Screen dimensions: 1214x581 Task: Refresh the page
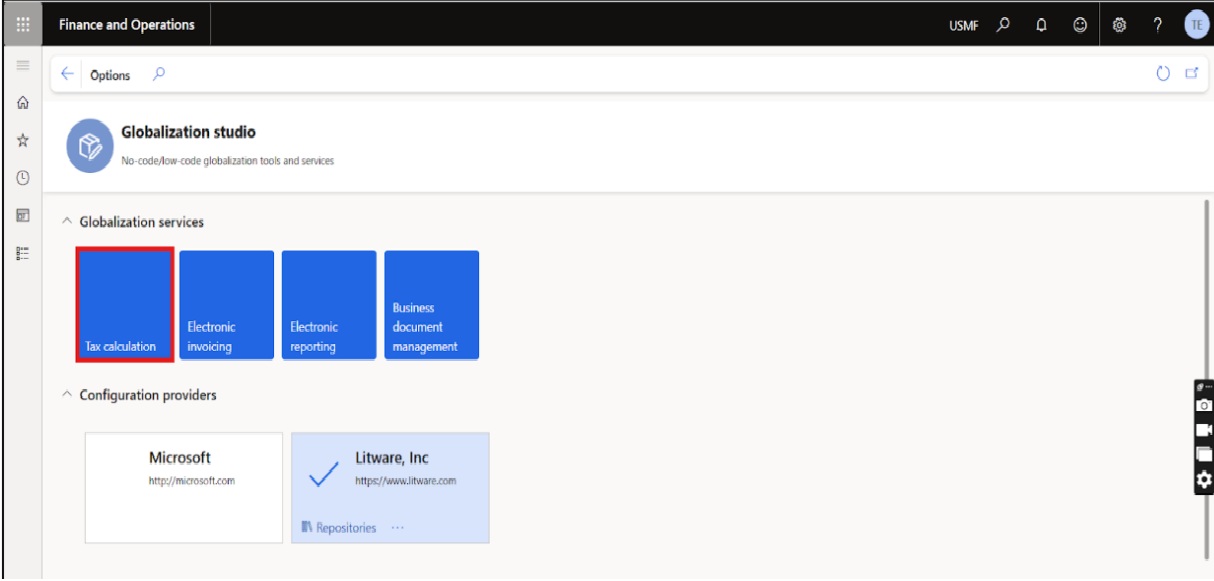[1163, 74]
